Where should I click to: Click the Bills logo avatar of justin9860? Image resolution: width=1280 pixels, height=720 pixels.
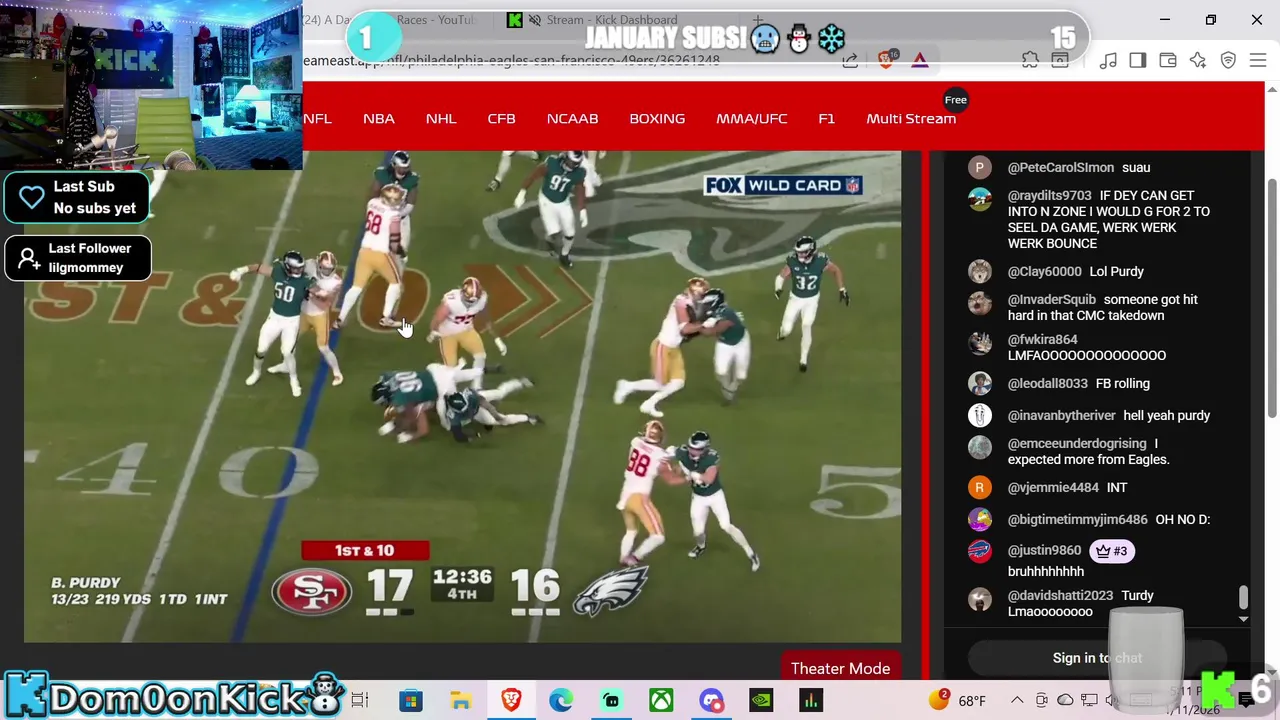[x=979, y=551]
